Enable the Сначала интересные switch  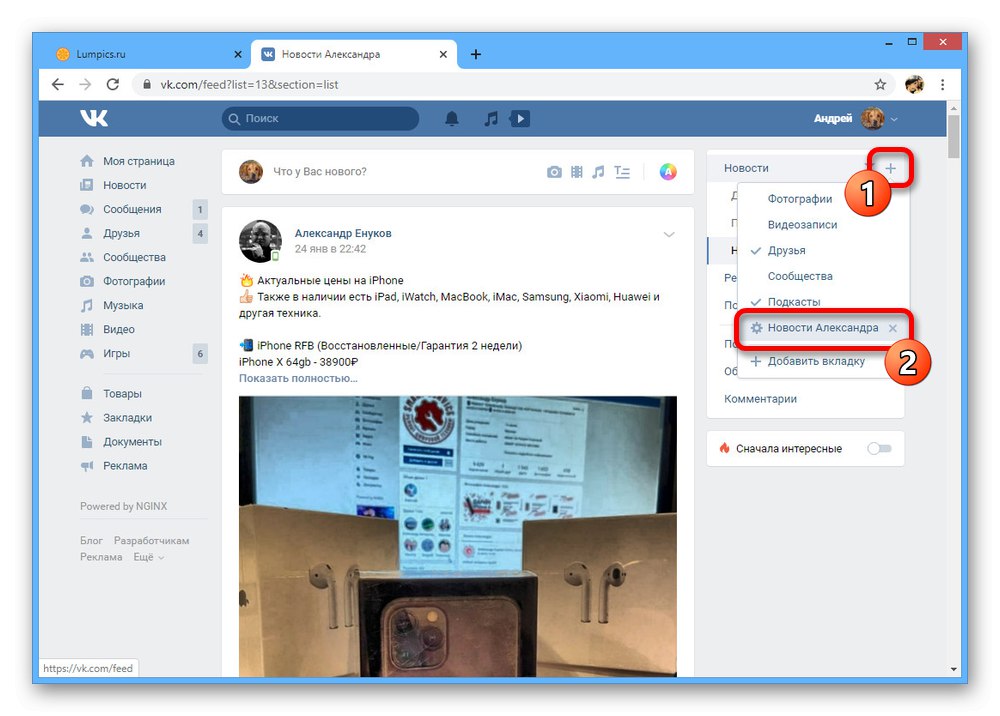point(879,448)
